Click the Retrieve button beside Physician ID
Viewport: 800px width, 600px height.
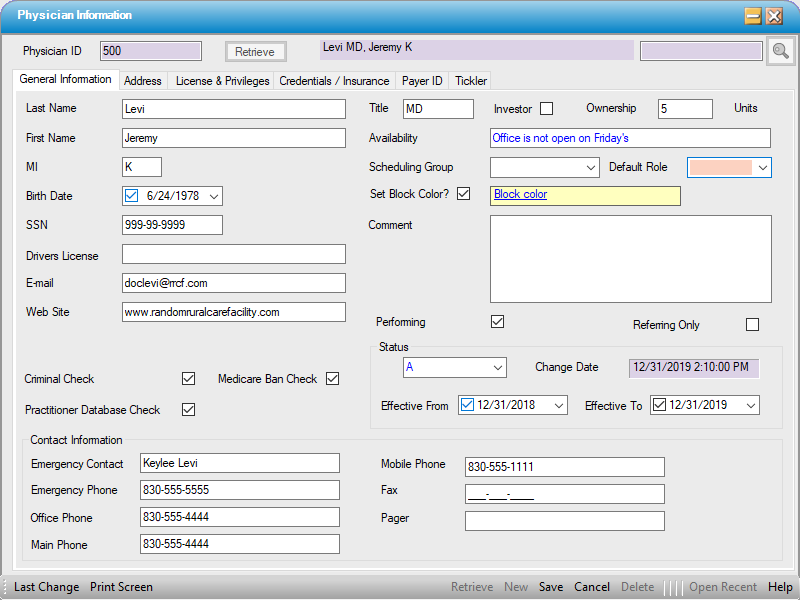tap(255, 52)
